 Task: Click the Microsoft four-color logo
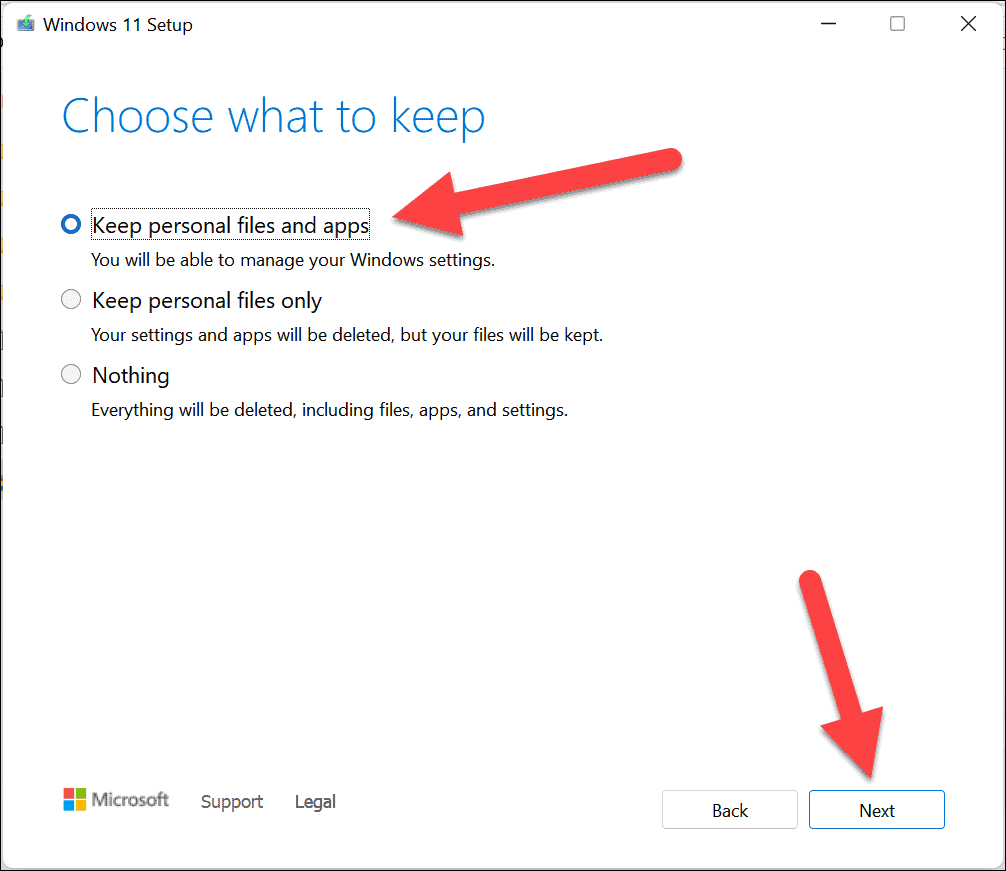(74, 799)
